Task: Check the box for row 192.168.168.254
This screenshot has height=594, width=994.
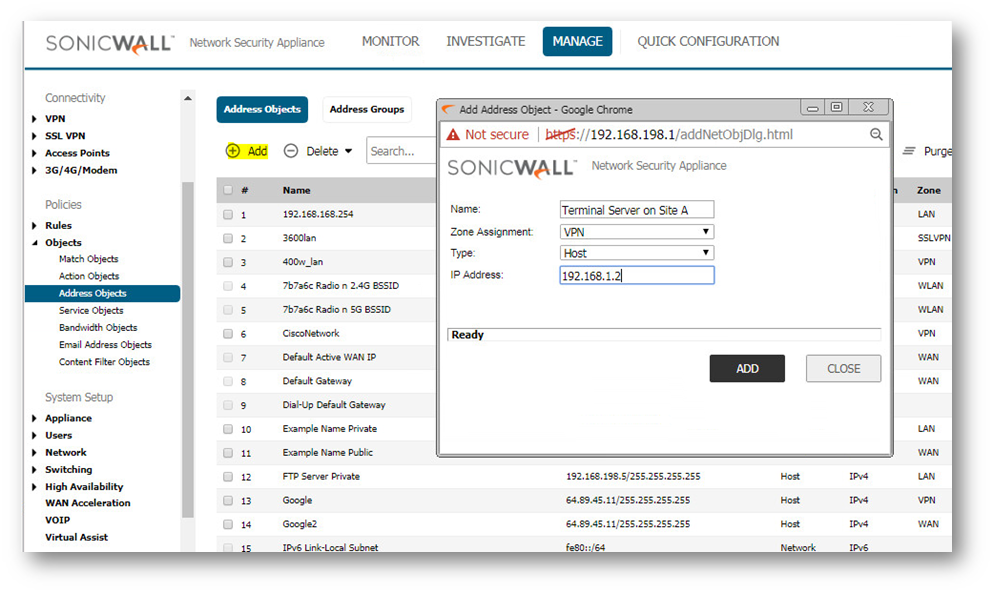Action: tap(228, 214)
